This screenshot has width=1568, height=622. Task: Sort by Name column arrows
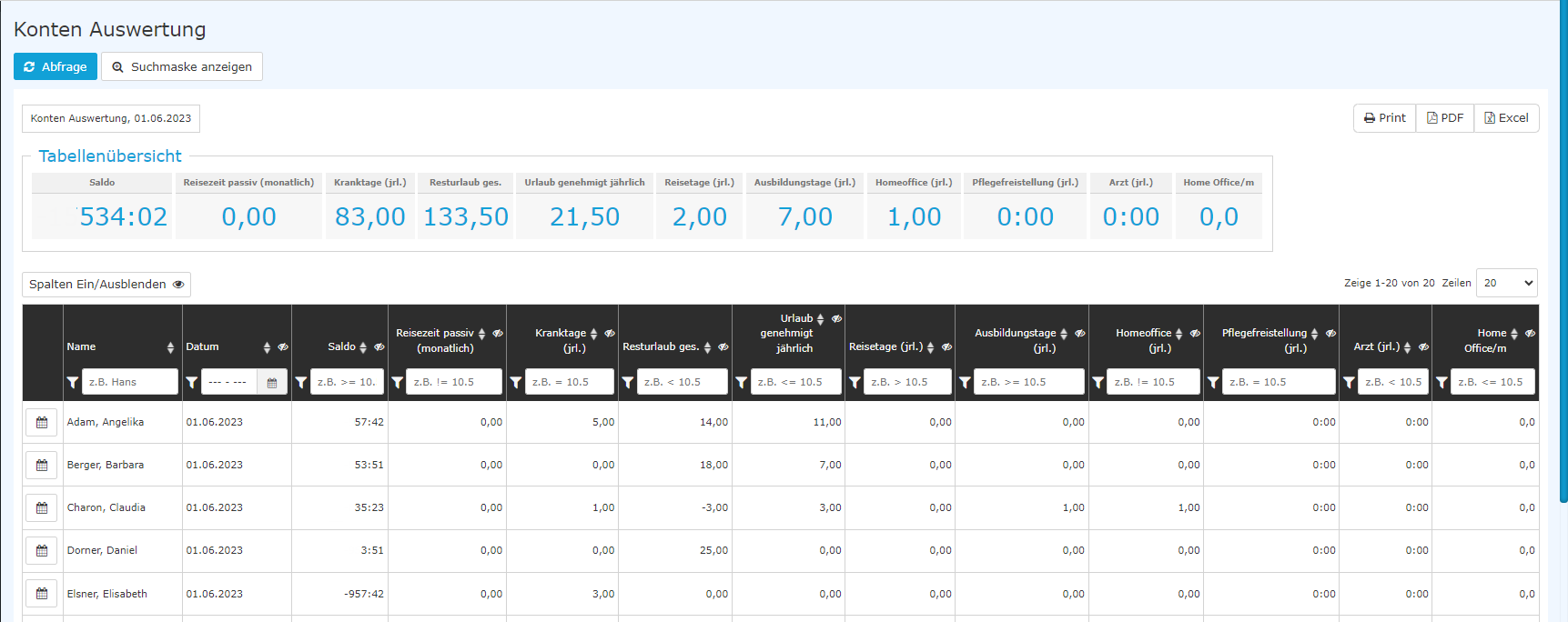(170, 347)
